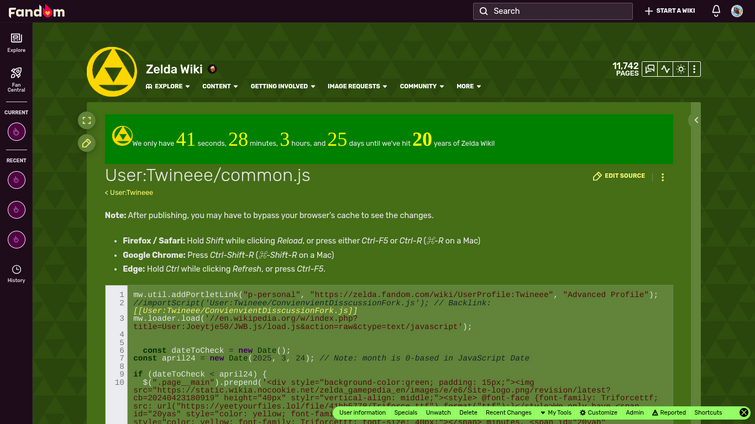The image size is (755, 424).
Task: Click Unwatch in bottom toolbar
Action: pyautogui.click(x=438, y=412)
